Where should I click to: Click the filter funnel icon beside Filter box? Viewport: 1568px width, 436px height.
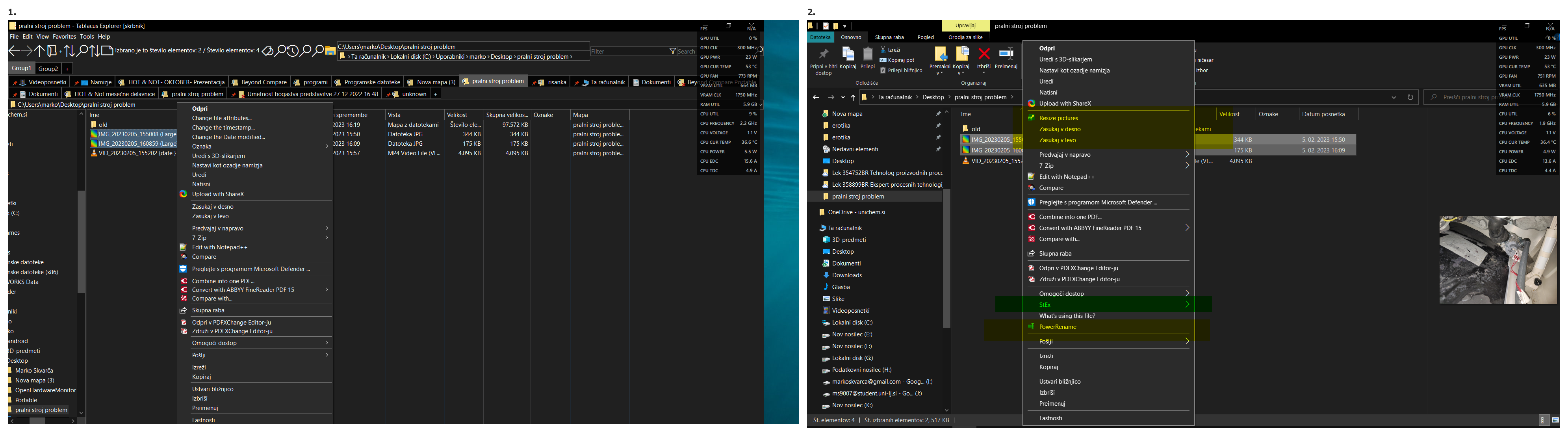673,51
